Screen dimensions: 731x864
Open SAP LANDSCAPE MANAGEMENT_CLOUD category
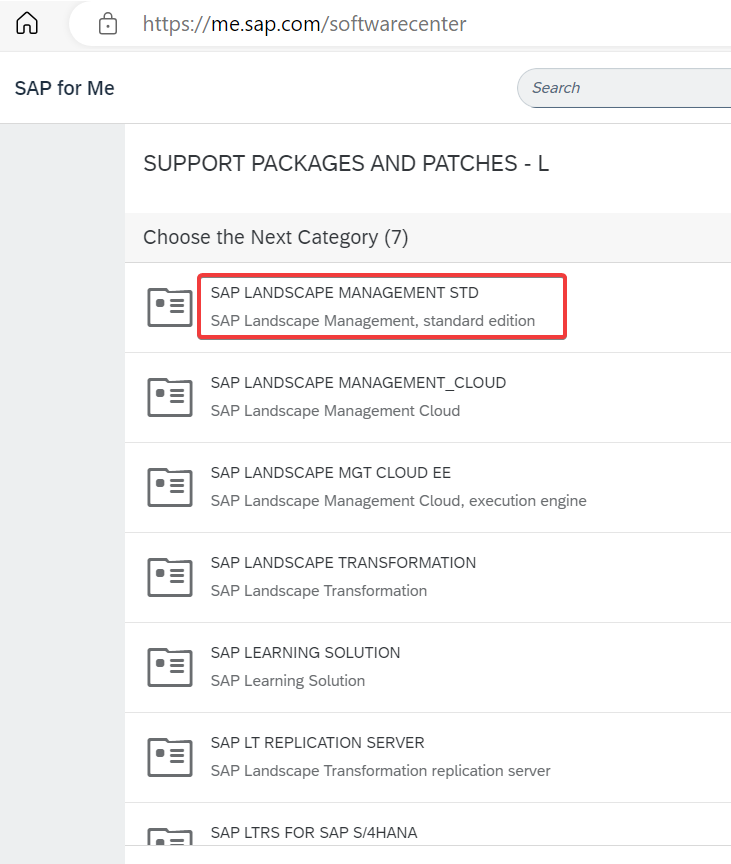pyautogui.click(x=358, y=382)
